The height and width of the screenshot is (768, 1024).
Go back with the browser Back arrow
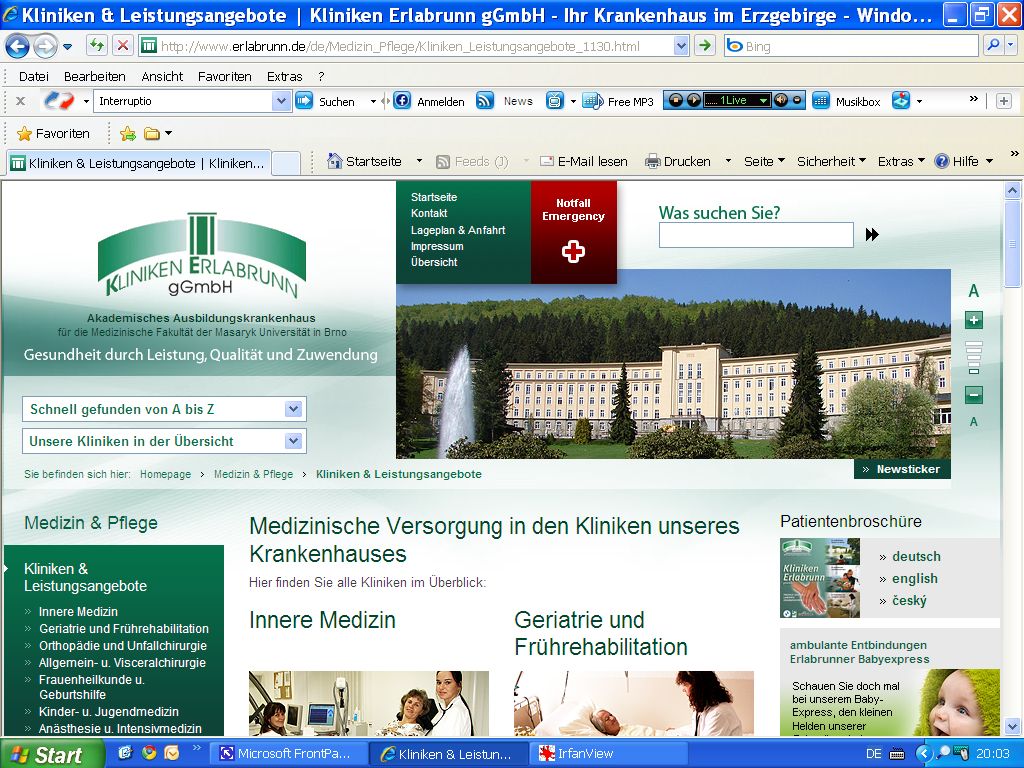(17, 46)
